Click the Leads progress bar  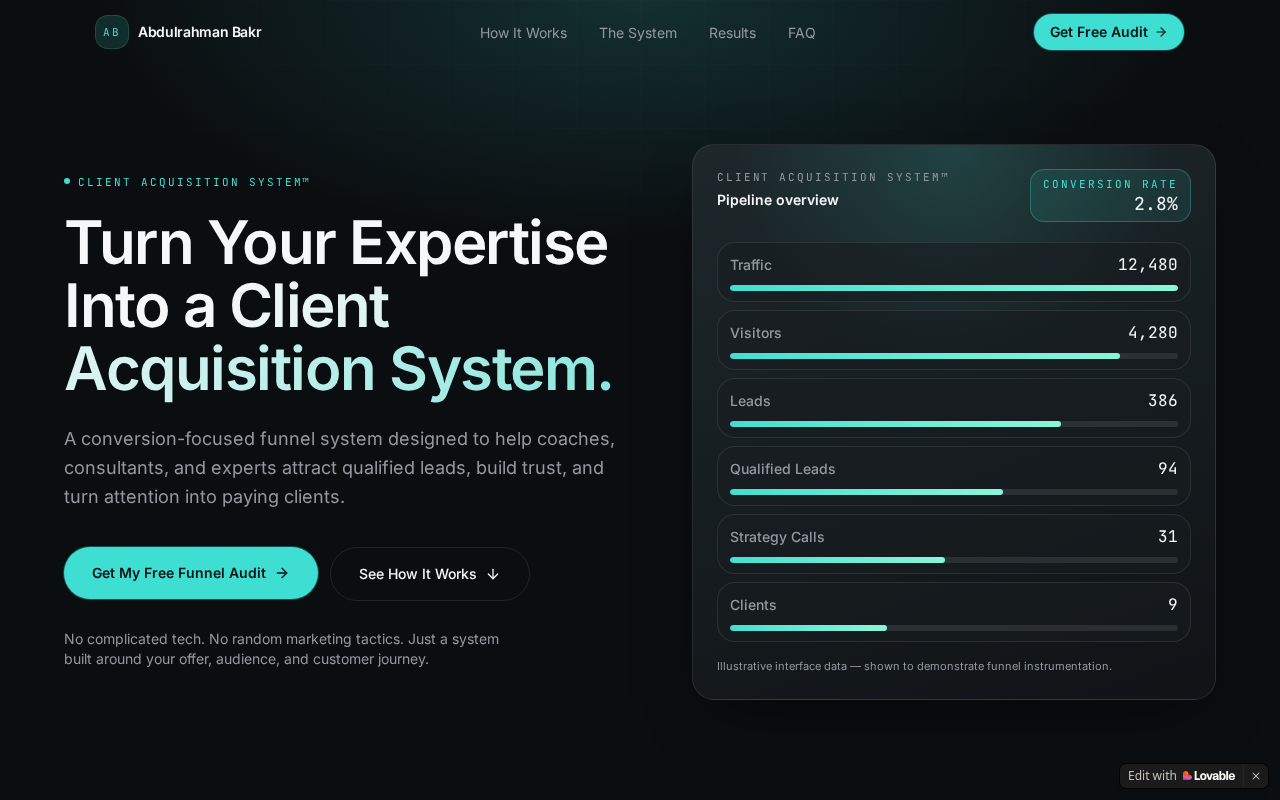point(954,424)
